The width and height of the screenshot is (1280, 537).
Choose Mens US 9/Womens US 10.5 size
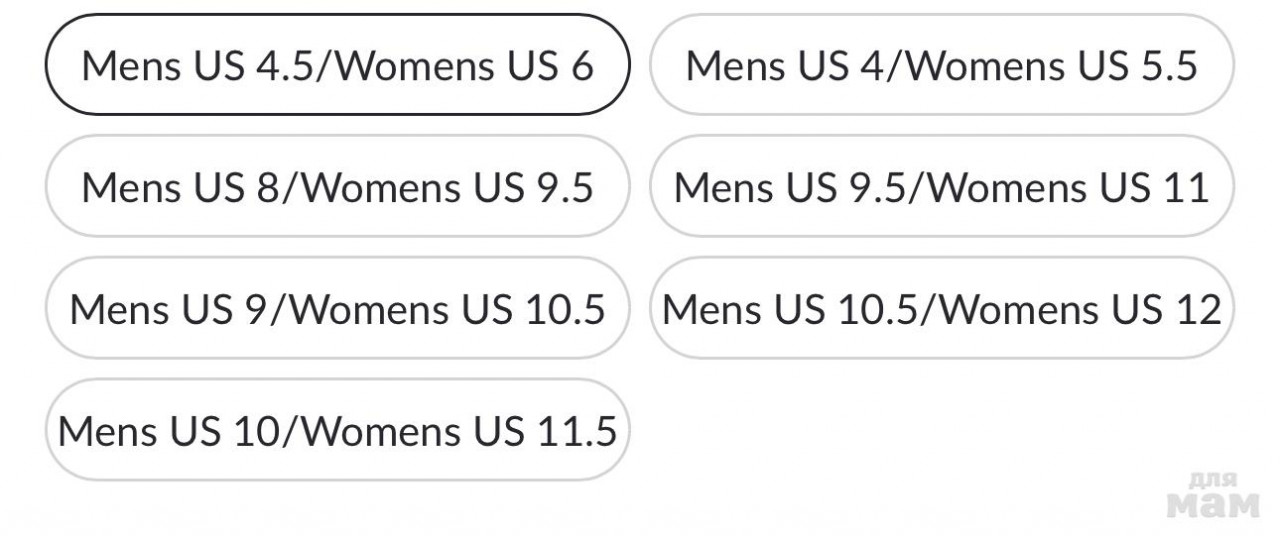click(338, 309)
